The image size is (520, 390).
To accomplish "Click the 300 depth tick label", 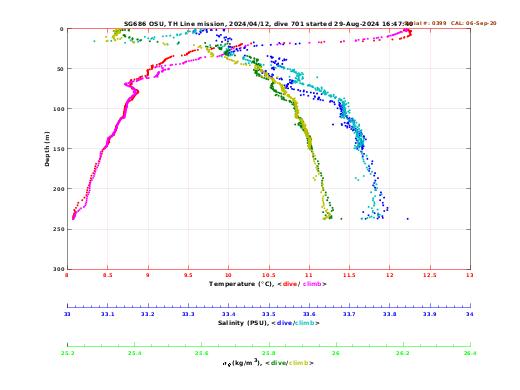I will point(59,269).
